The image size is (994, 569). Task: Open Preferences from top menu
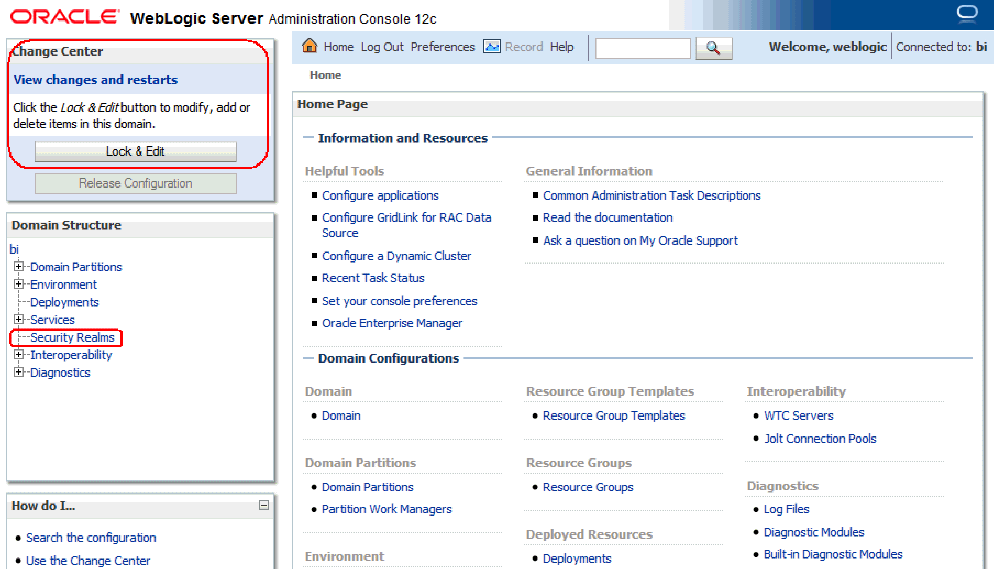tap(442, 47)
